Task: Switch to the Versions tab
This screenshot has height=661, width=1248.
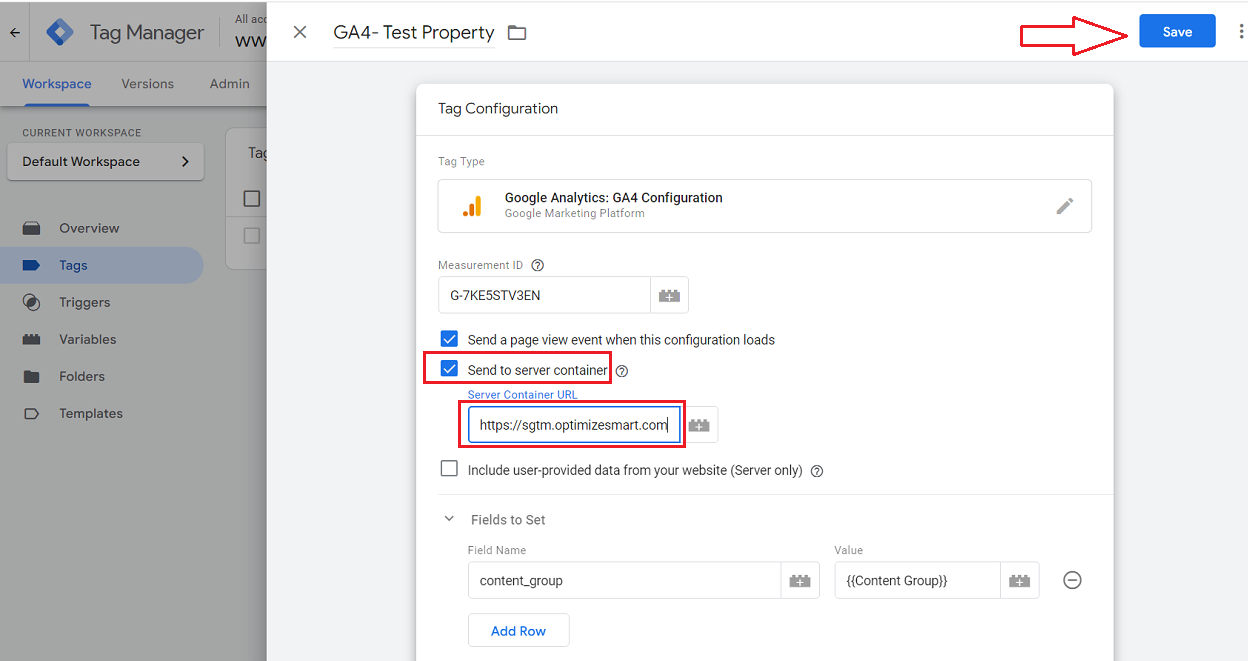Action: pyautogui.click(x=147, y=84)
